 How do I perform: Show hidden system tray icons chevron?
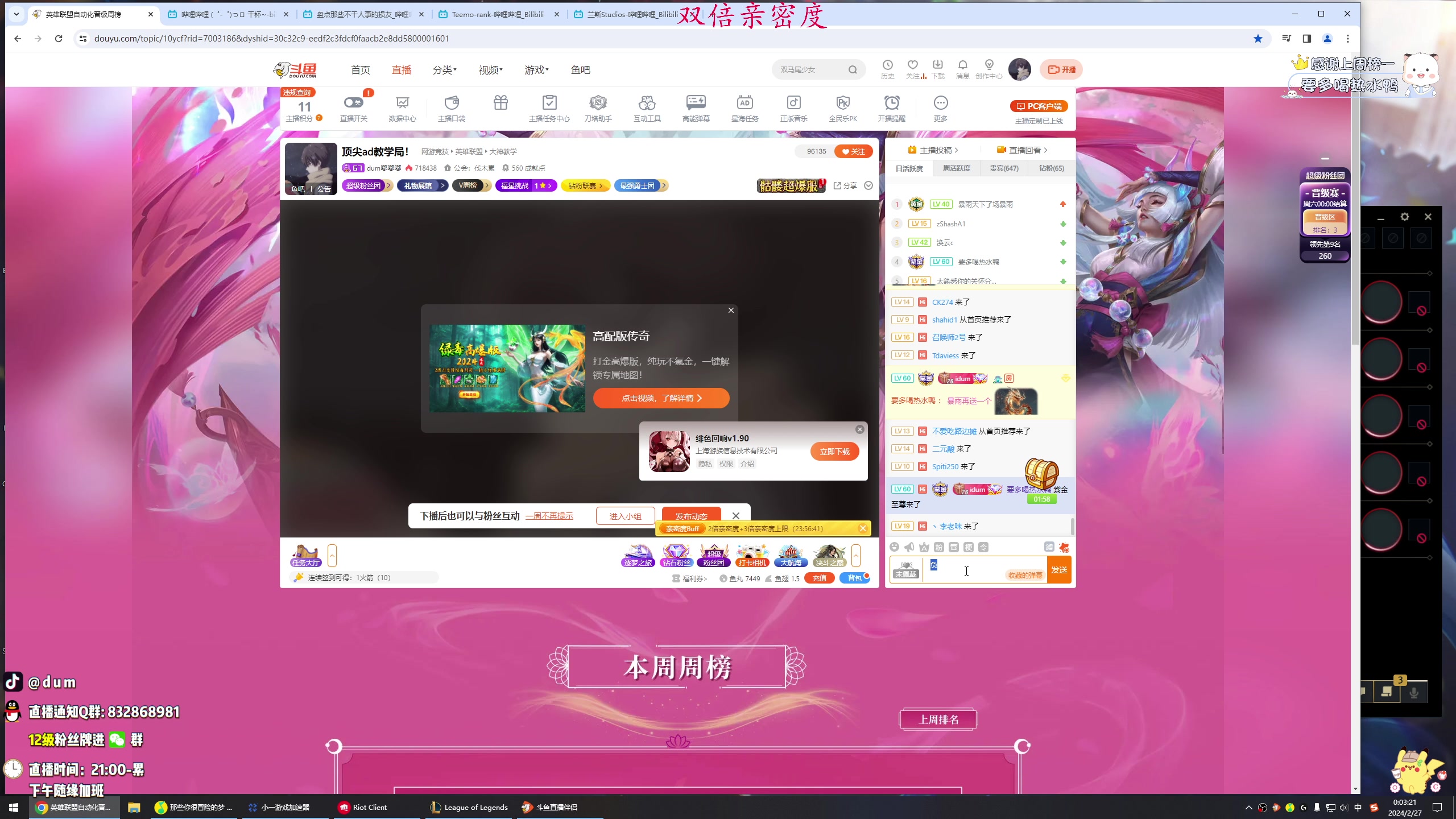[x=1248, y=807]
